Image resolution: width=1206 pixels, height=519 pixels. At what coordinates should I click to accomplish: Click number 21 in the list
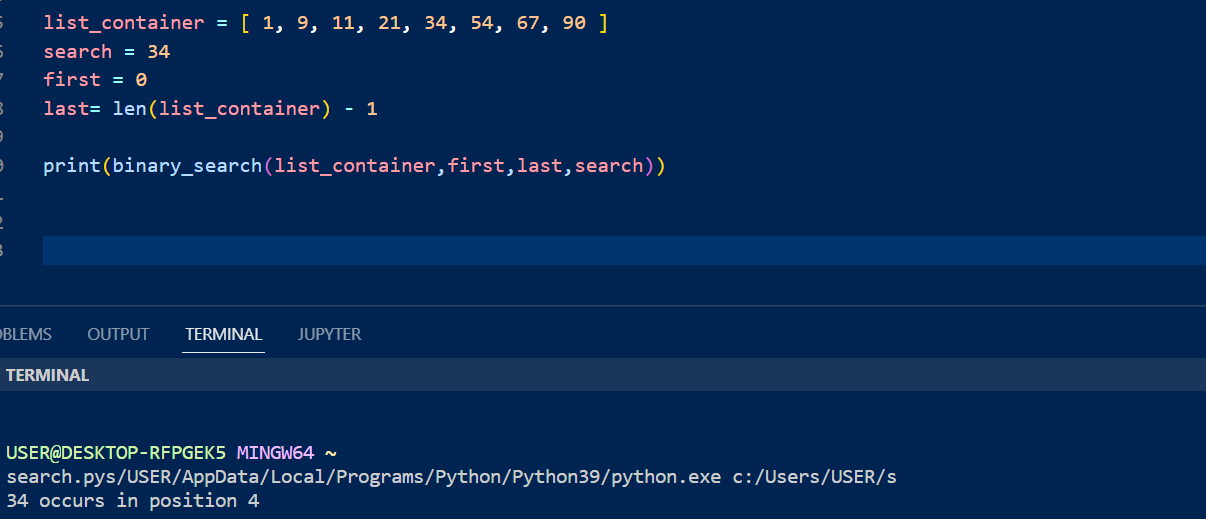(390, 22)
